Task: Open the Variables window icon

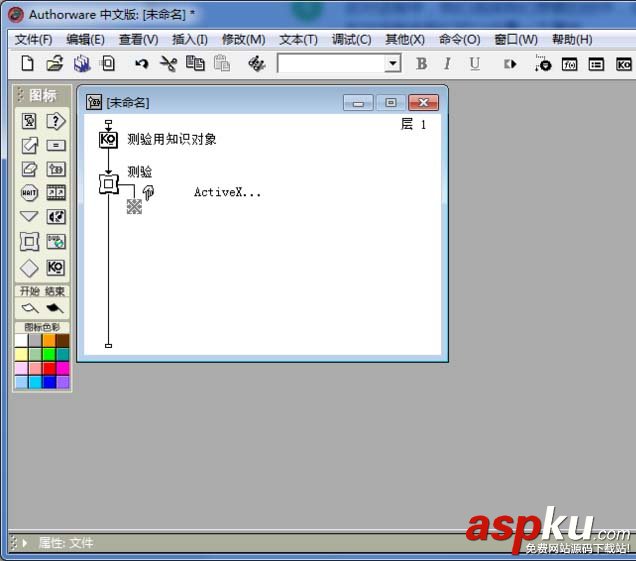Action: (596, 64)
